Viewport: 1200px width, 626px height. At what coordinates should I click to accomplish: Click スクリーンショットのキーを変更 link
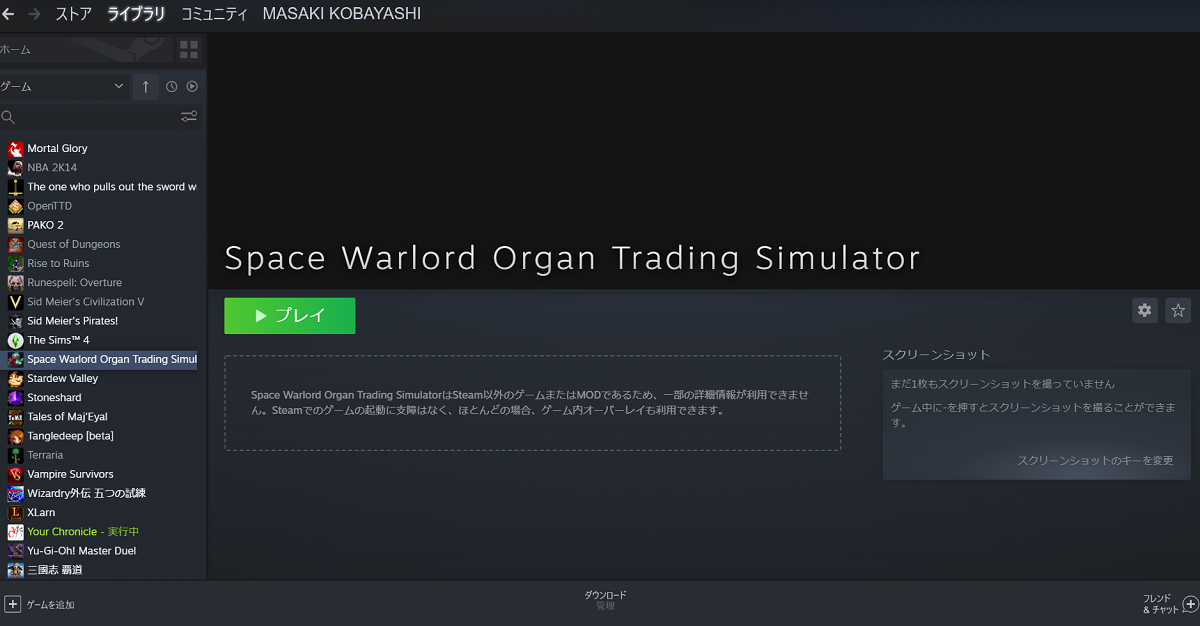pos(1095,461)
